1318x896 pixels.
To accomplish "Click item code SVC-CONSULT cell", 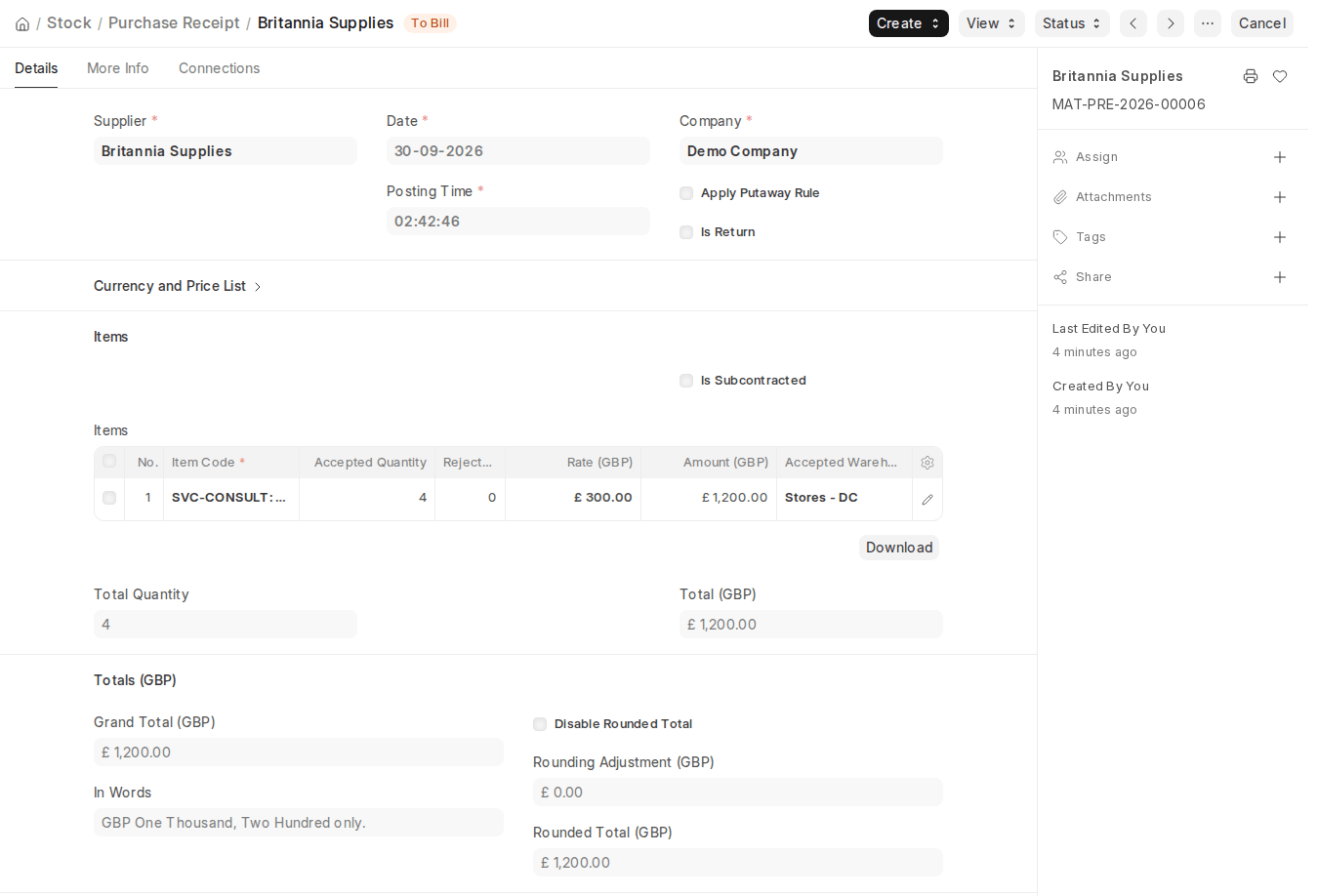I will pyautogui.click(x=231, y=498).
